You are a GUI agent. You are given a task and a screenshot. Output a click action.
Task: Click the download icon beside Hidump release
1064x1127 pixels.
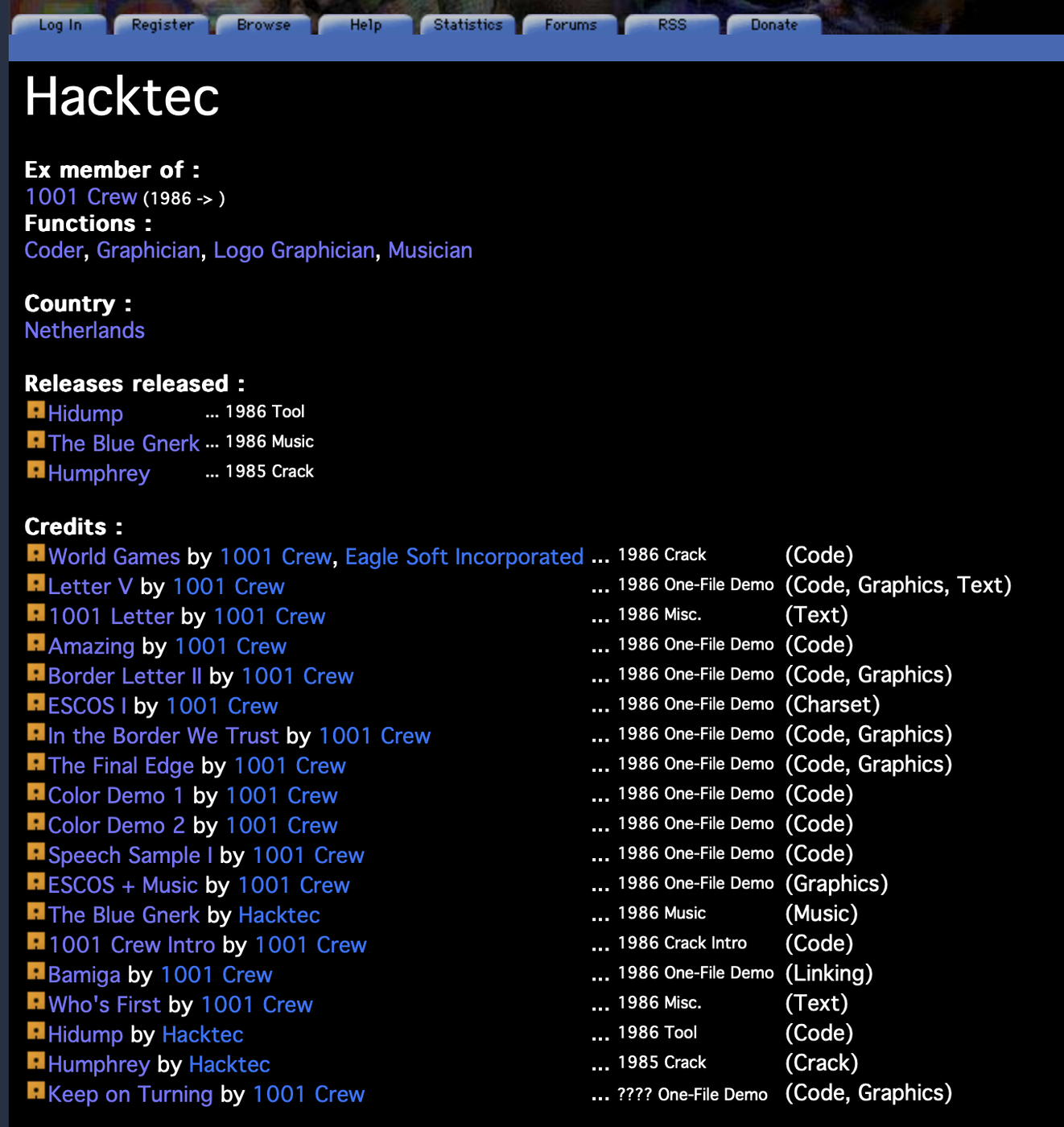click(x=35, y=411)
